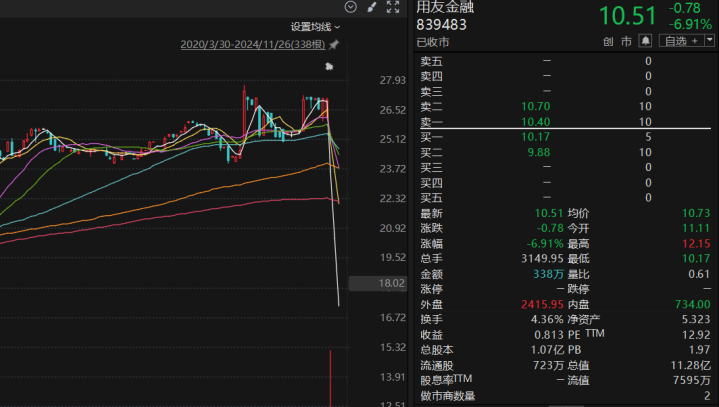The height and width of the screenshot is (407, 719).
Task: Add stock to watchlist with 自选 + button
Action: [x=682, y=41]
